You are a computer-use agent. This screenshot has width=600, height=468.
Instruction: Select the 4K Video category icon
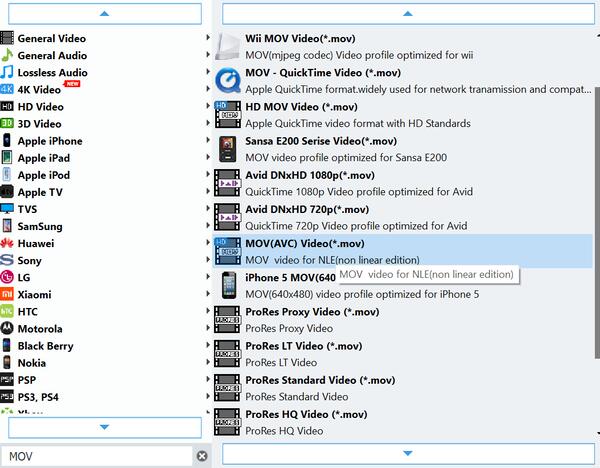click(x=8, y=90)
